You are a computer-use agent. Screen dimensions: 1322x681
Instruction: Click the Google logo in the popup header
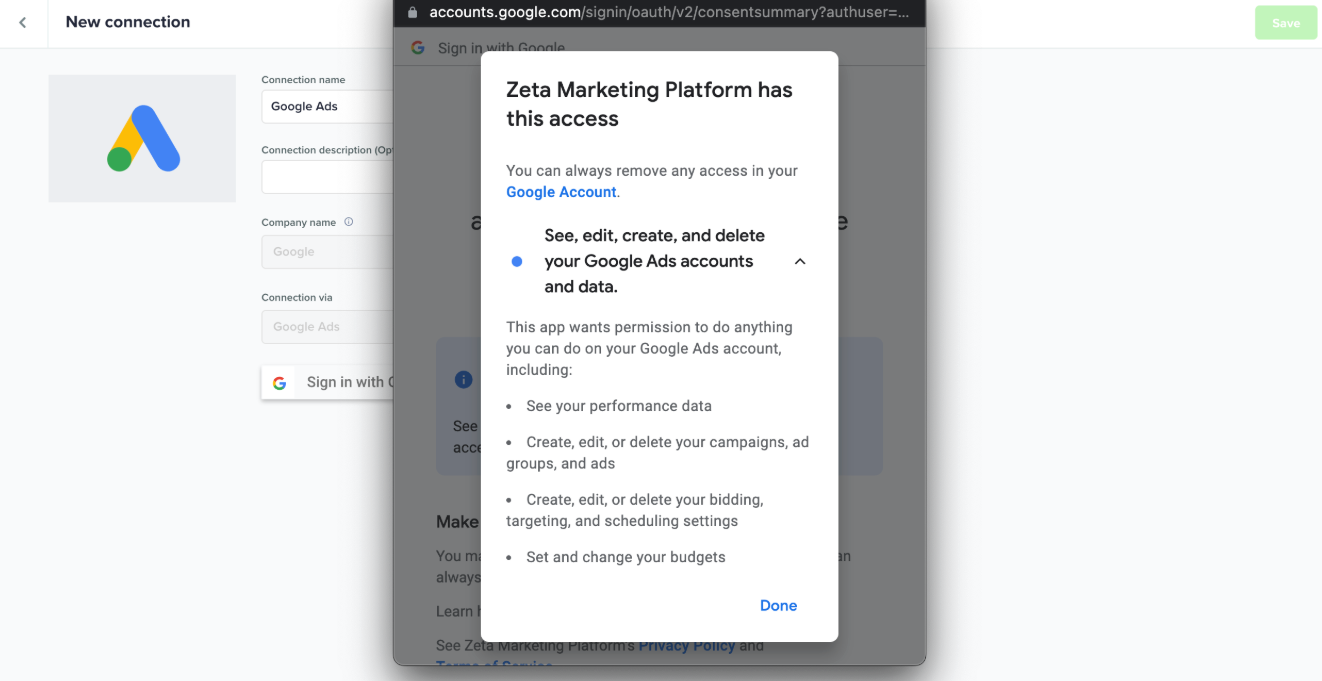[x=418, y=48]
